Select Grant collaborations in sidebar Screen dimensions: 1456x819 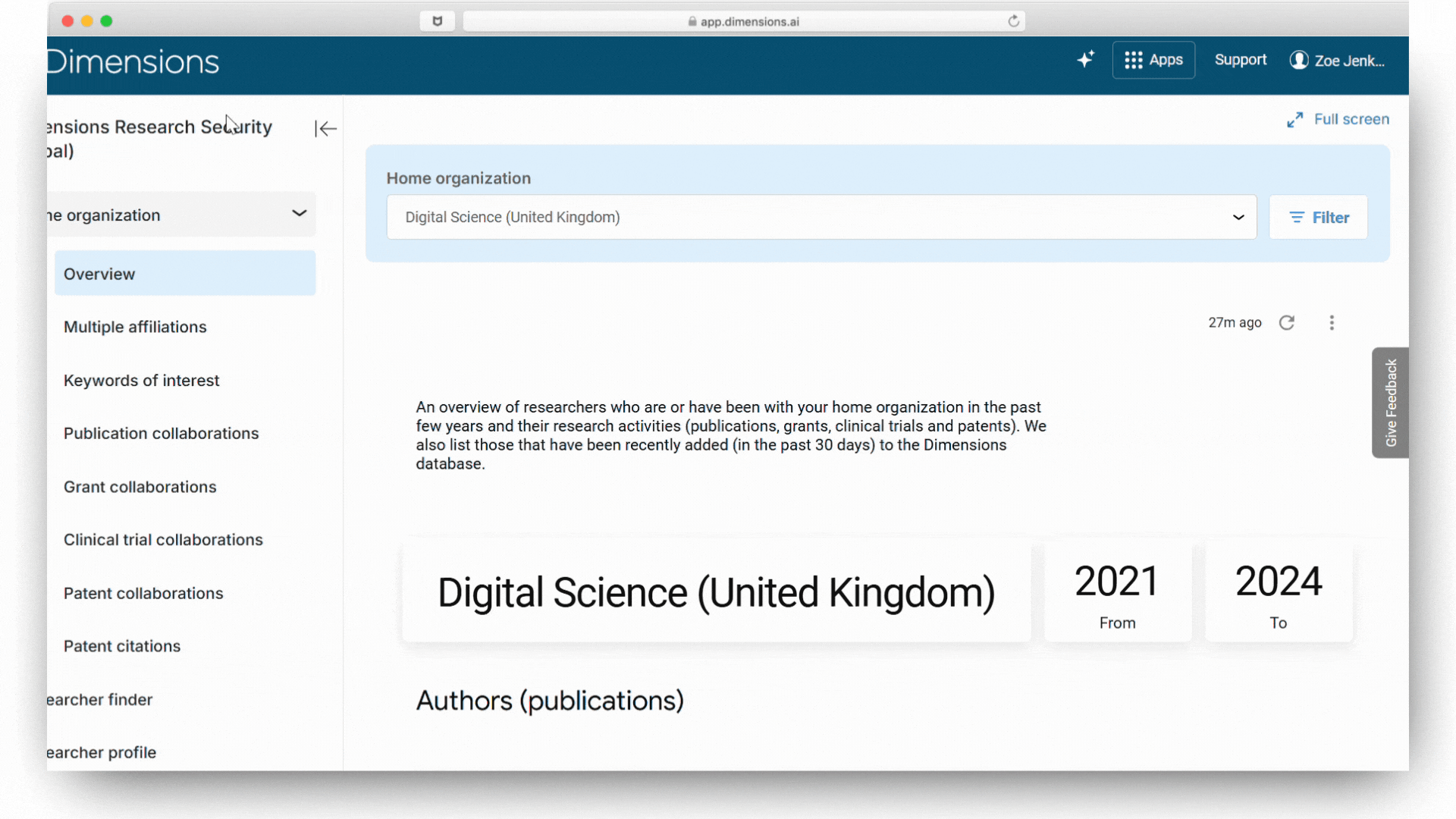pyautogui.click(x=140, y=487)
